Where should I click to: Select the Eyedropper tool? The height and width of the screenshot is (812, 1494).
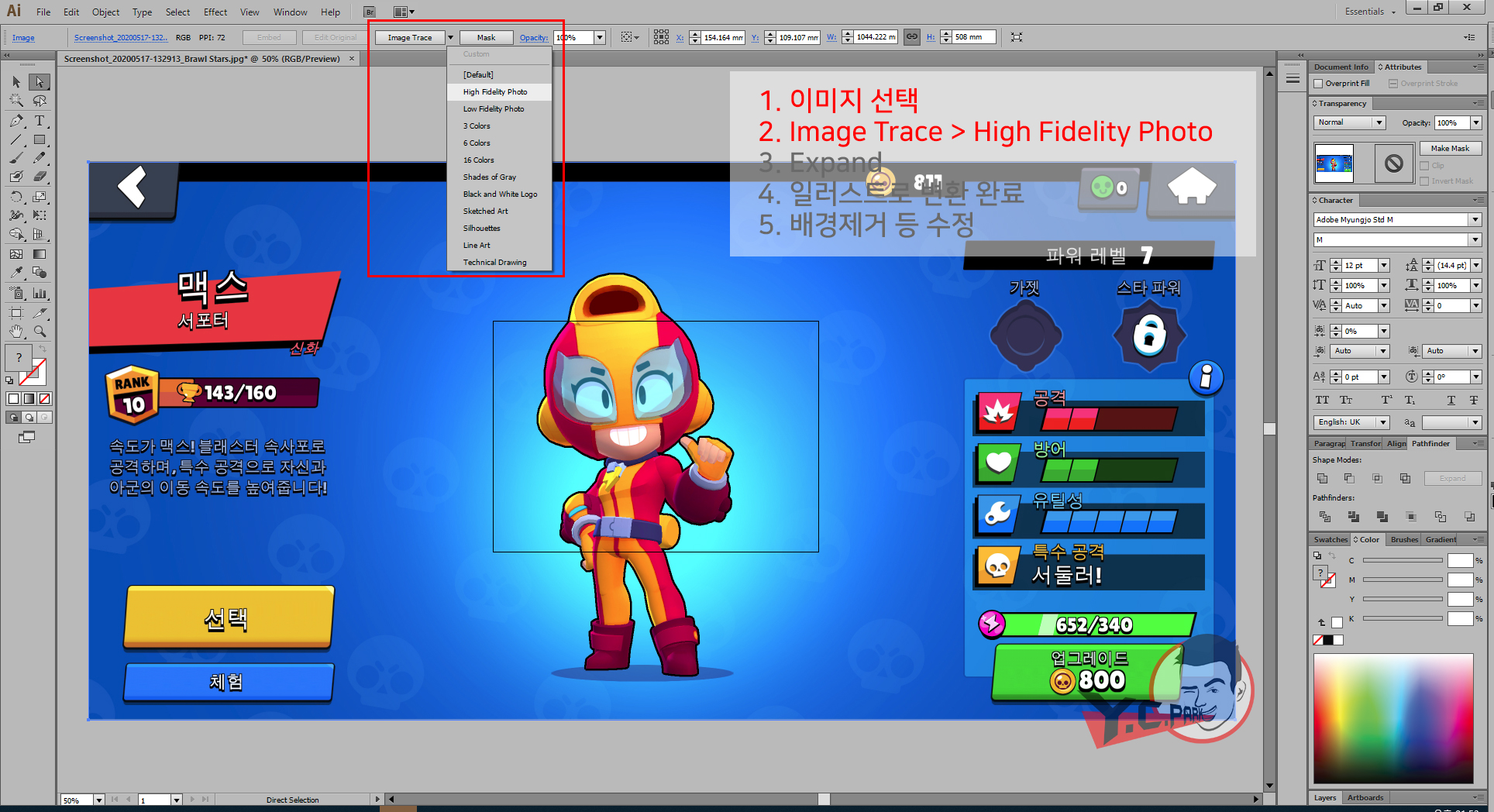(16, 273)
